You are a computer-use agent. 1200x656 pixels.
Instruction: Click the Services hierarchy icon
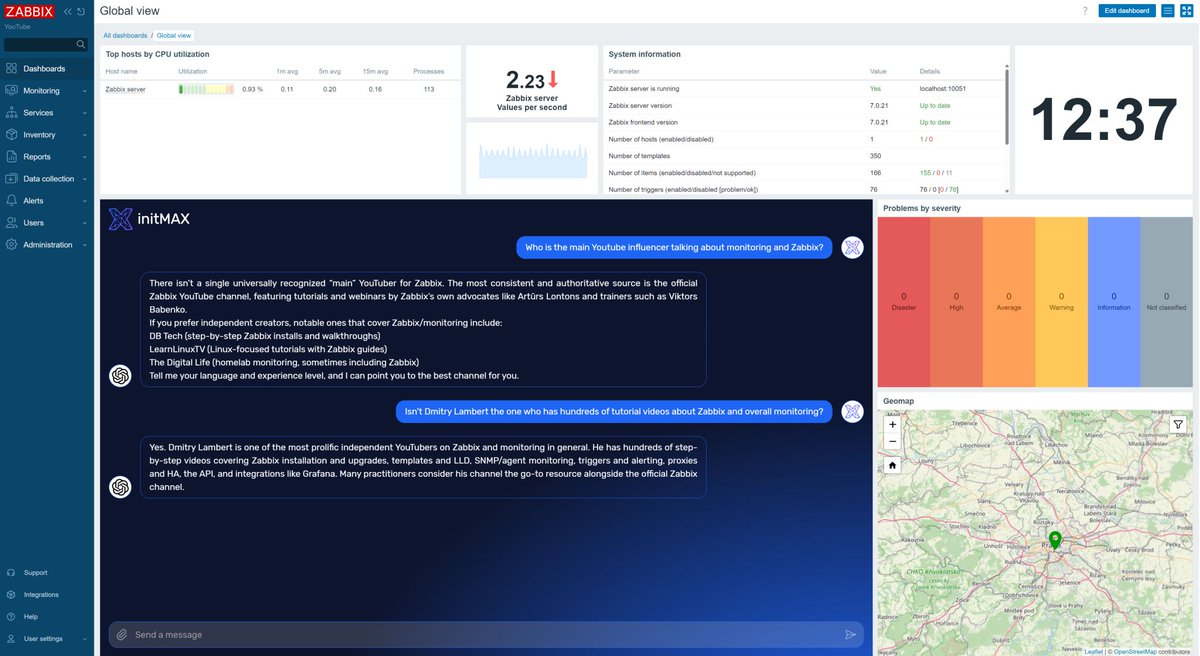(11, 113)
